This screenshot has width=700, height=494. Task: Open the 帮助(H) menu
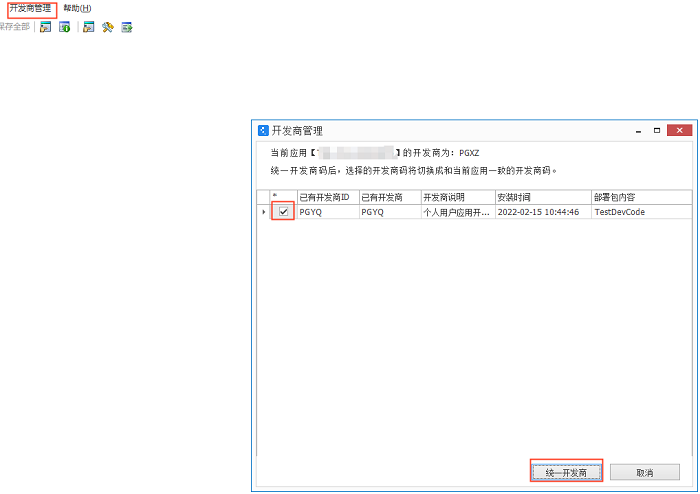(77, 8)
